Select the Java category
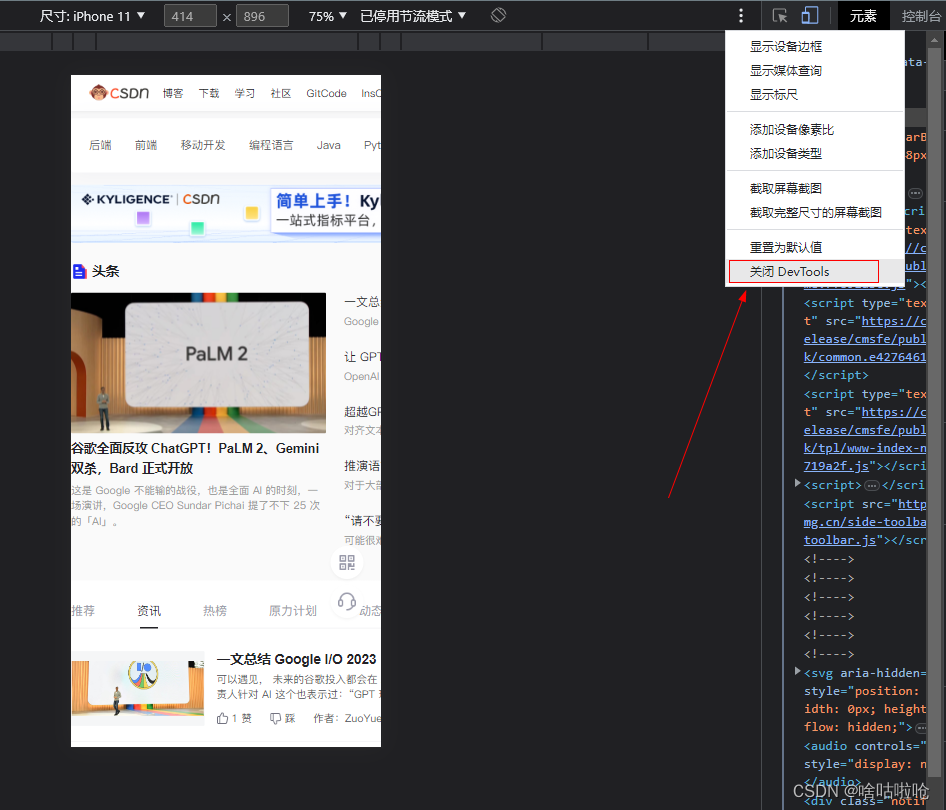This screenshot has width=946, height=810. 328,145
